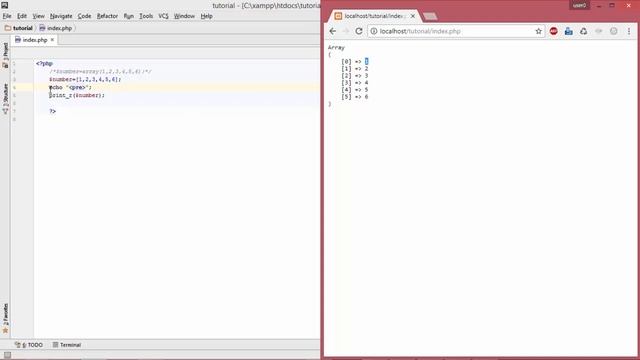Open the Favorites tool window
Viewport: 640px width, 360px height.
pyautogui.click(x=5, y=318)
